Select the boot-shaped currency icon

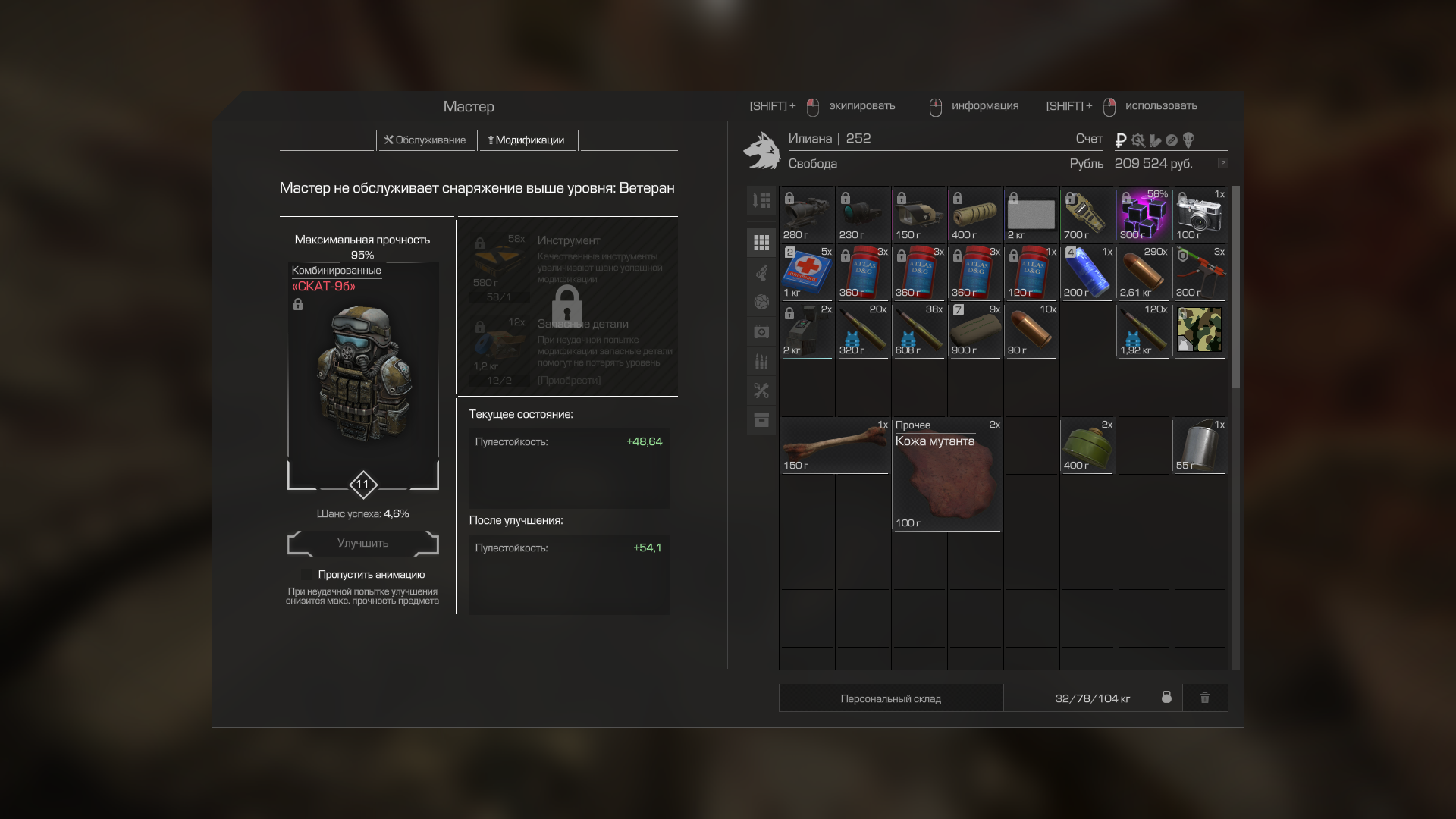pos(1155,140)
